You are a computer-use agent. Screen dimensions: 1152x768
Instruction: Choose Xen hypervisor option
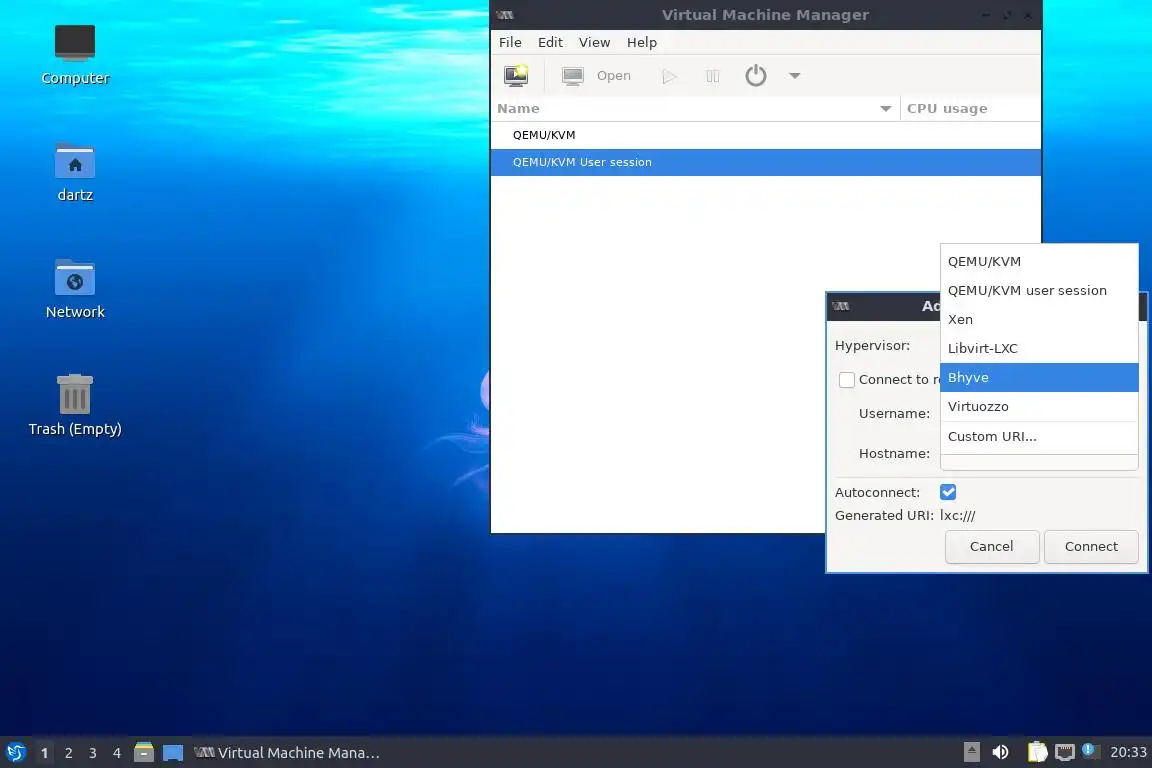click(x=1039, y=320)
